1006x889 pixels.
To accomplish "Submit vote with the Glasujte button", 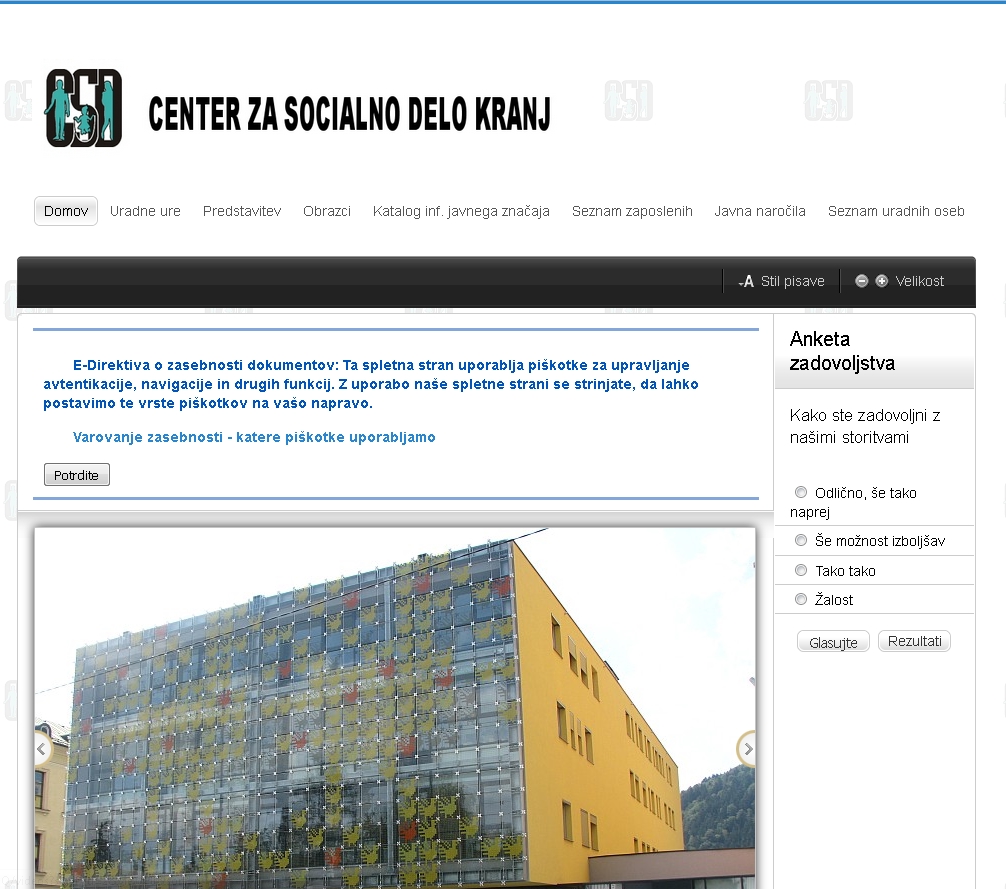I will click(x=833, y=642).
